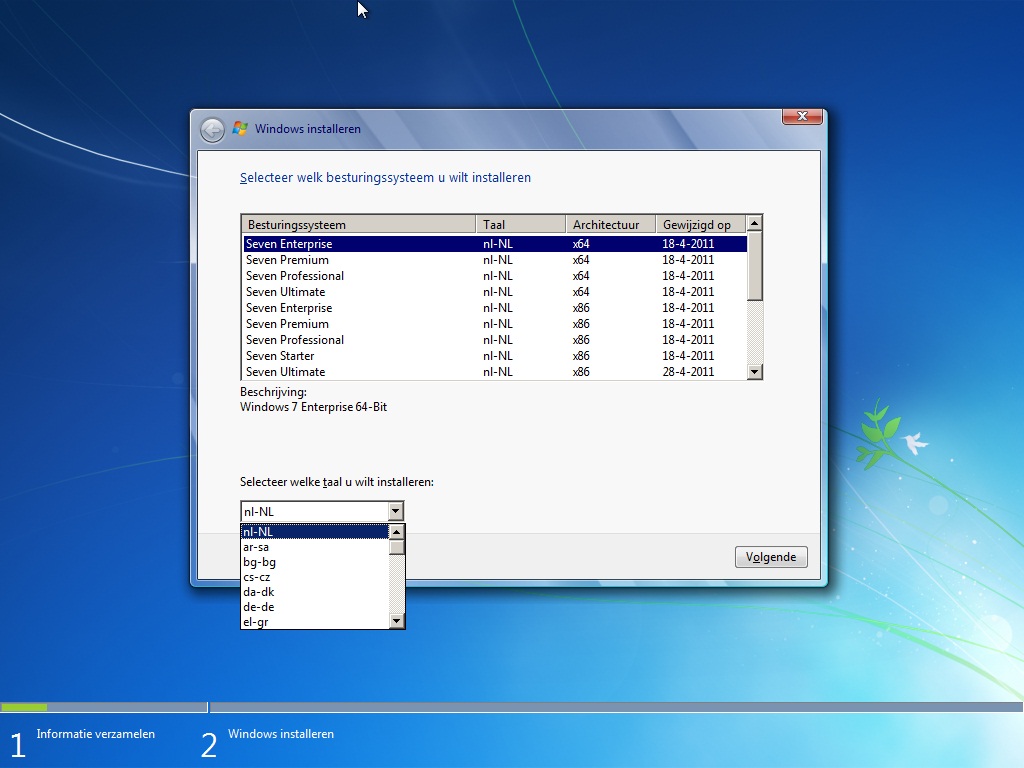Screen dimensions: 1024x768
Task: Sort by Taal column header
Action: [x=520, y=225]
